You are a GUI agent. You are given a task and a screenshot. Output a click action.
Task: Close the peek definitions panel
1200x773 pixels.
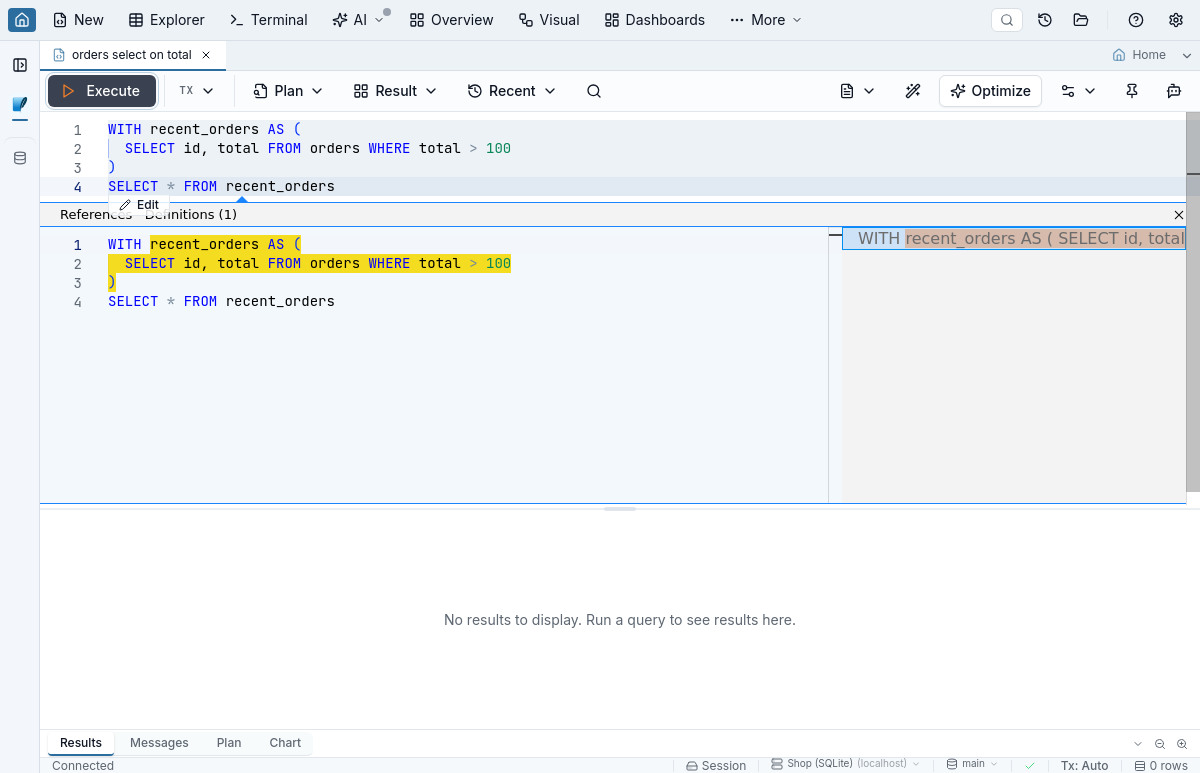(1178, 215)
